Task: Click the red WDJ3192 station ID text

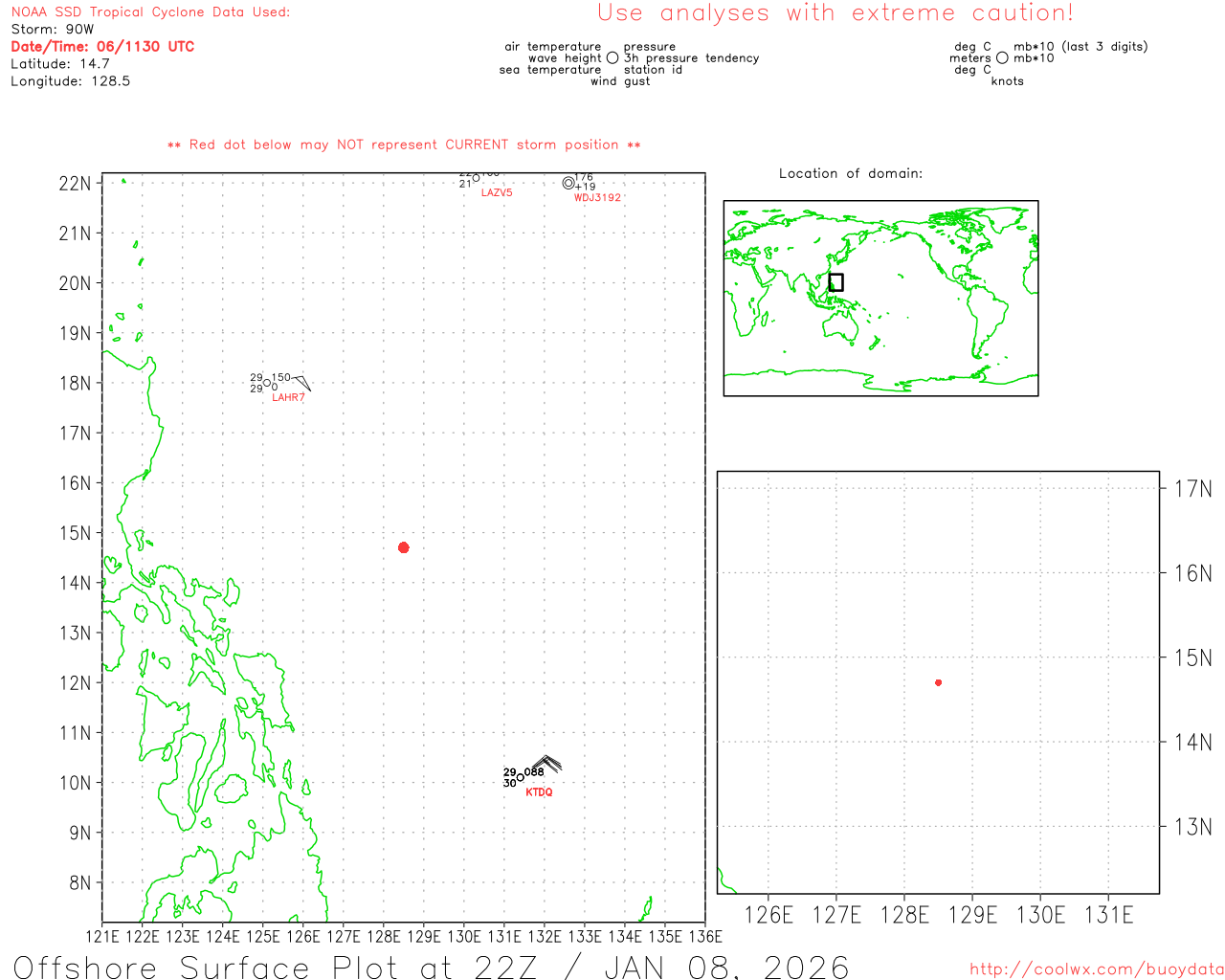Action: [597, 198]
